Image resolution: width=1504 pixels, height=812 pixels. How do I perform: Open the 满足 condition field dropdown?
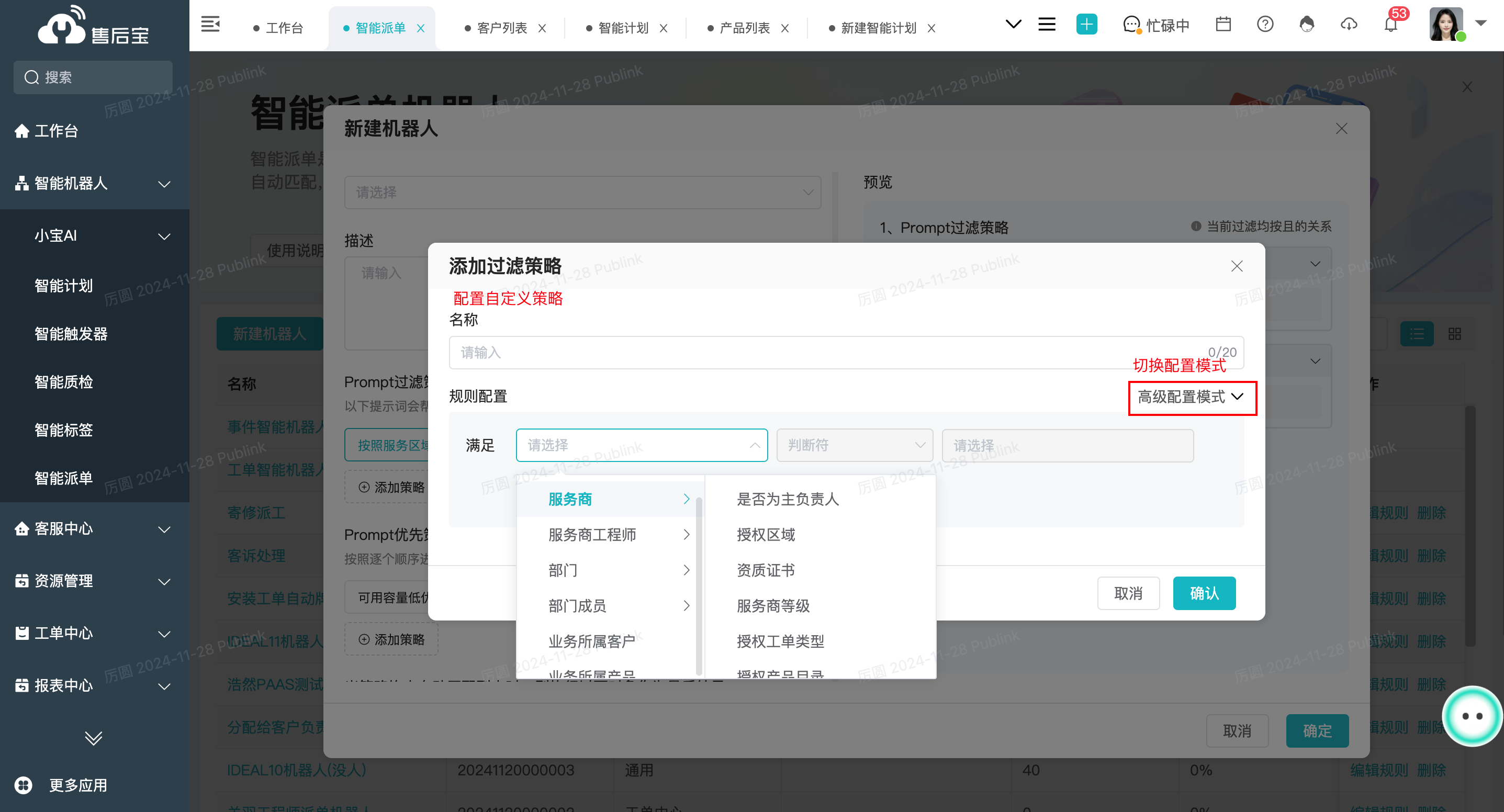(x=641, y=445)
